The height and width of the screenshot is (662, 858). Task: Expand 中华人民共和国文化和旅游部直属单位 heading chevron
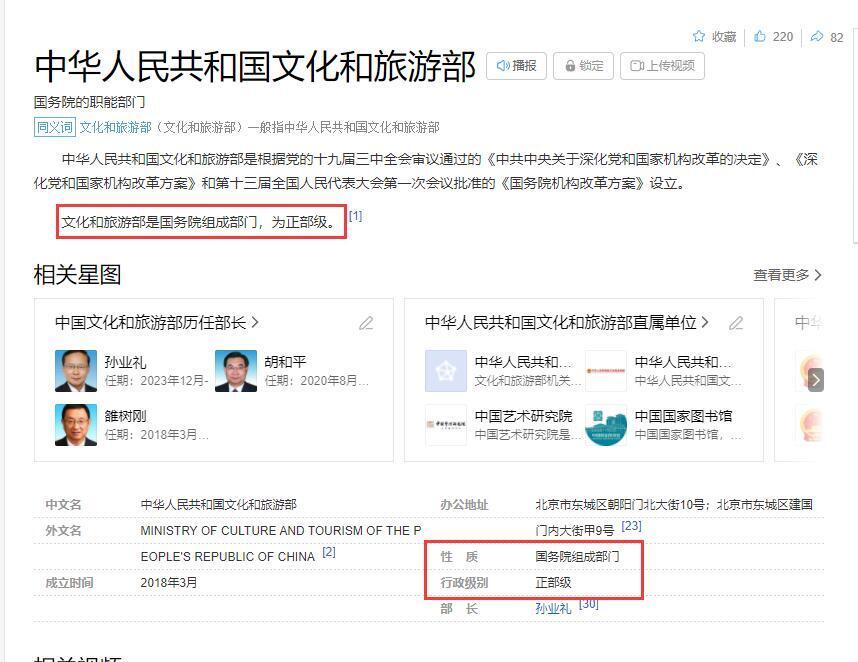(x=705, y=322)
